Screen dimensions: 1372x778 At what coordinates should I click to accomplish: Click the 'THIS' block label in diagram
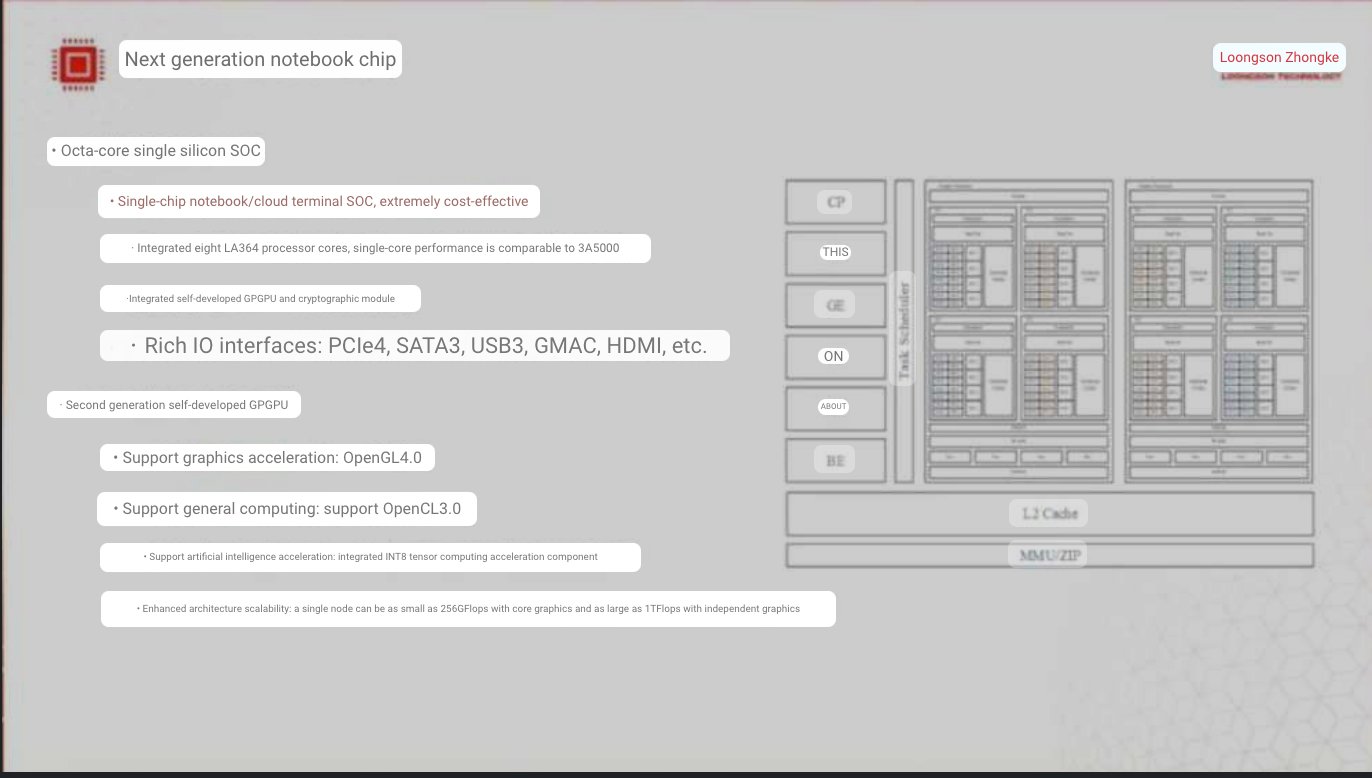click(836, 252)
